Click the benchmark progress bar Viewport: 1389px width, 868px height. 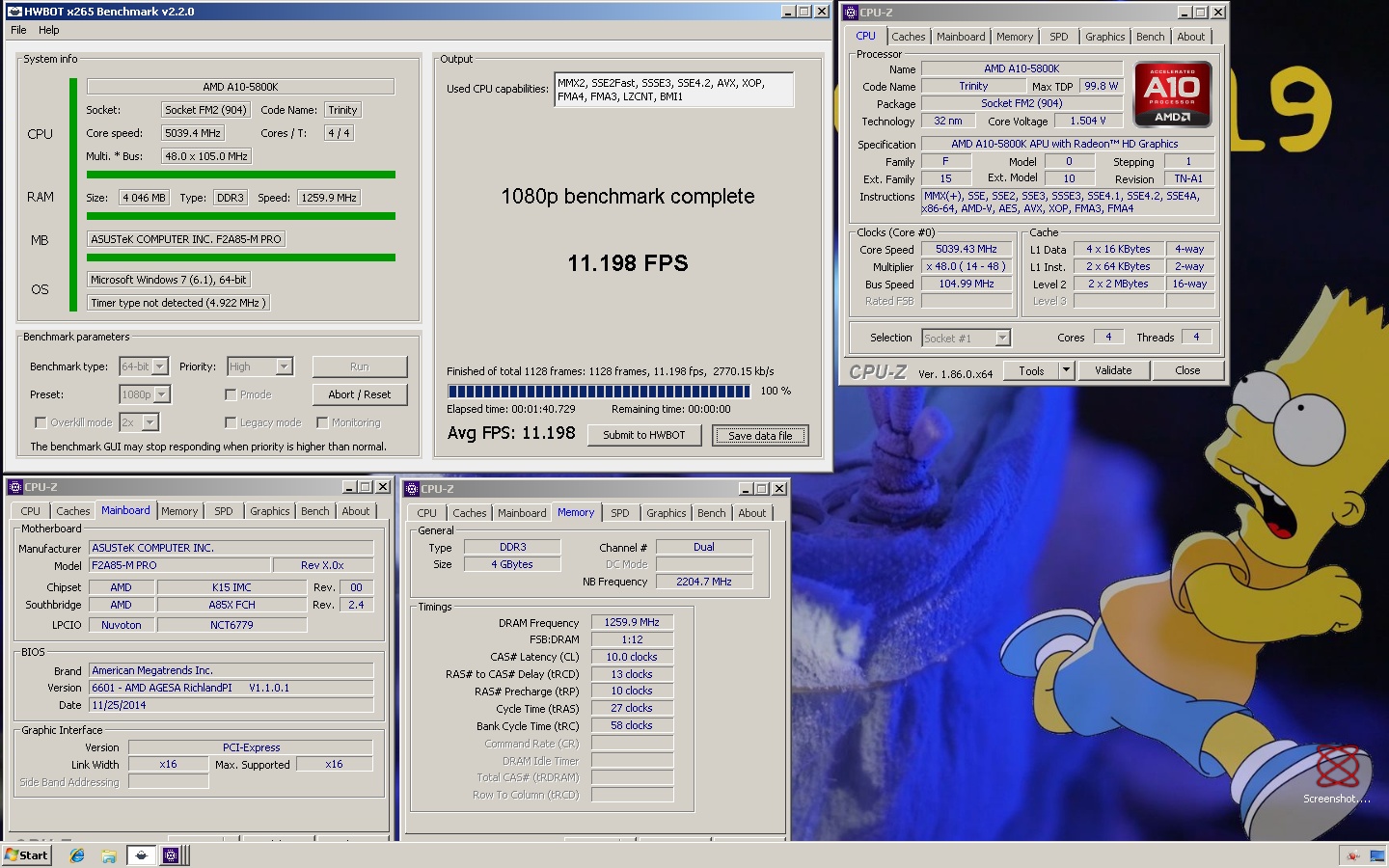pos(599,392)
